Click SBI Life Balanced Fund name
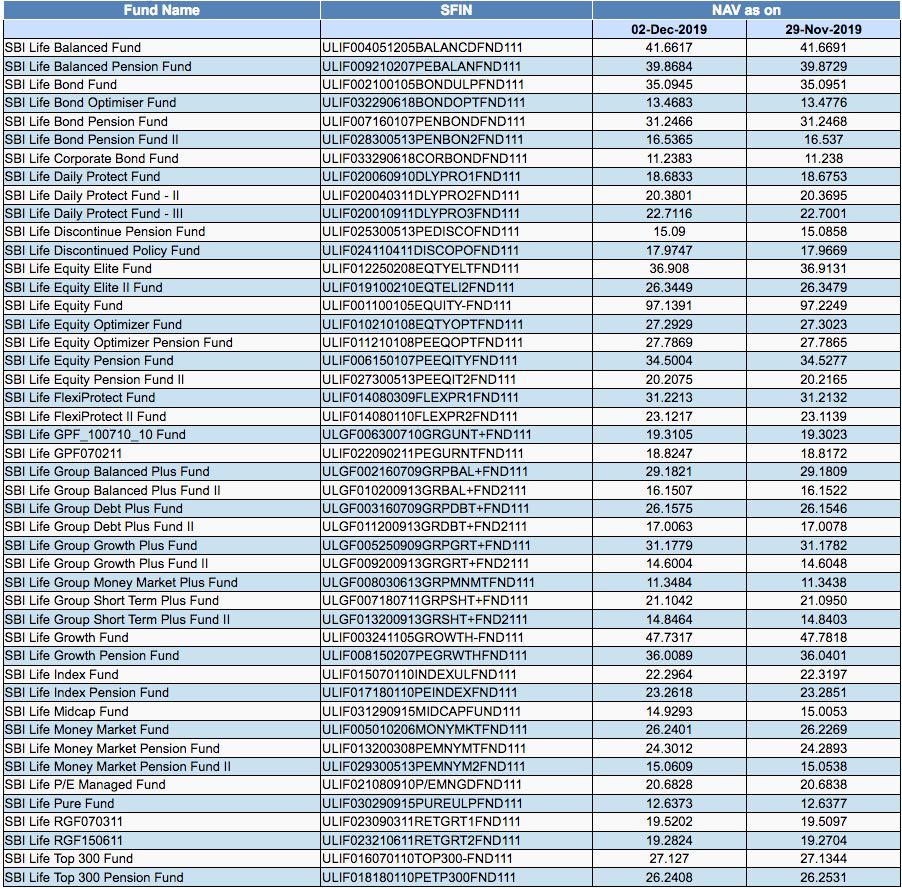This screenshot has height=889, width=902. point(72,48)
